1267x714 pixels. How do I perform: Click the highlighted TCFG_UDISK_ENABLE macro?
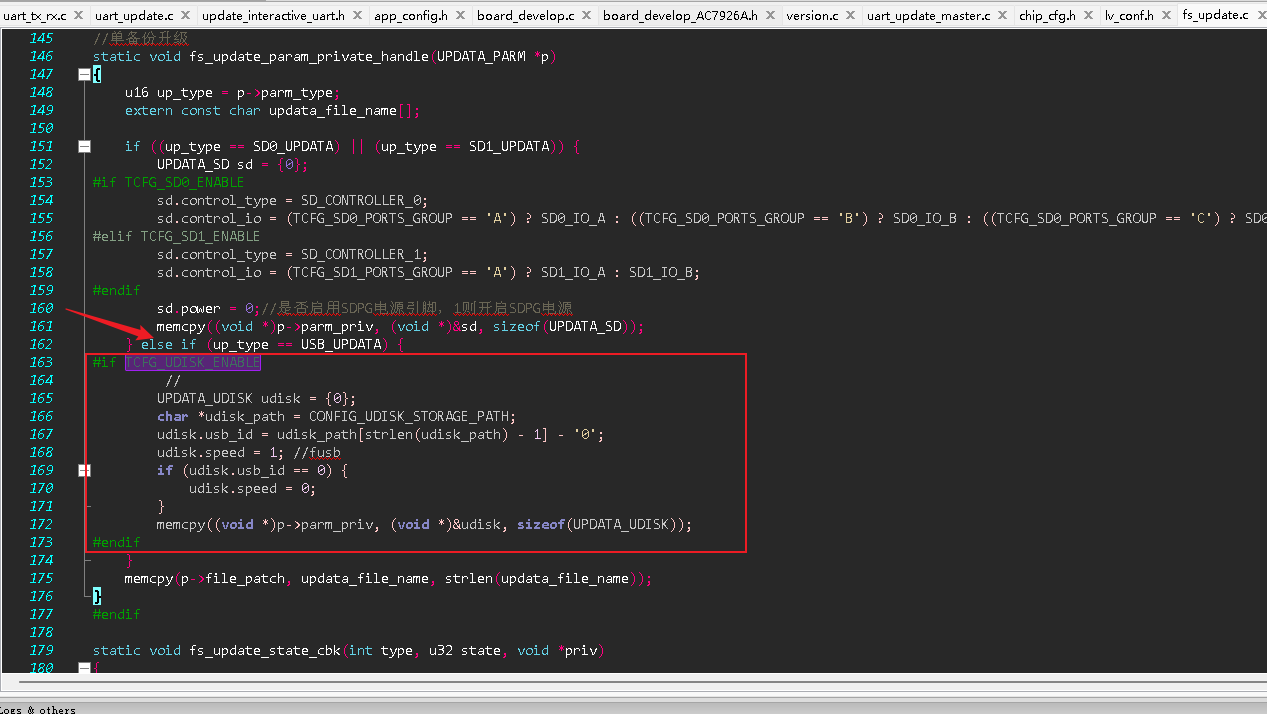point(193,362)
